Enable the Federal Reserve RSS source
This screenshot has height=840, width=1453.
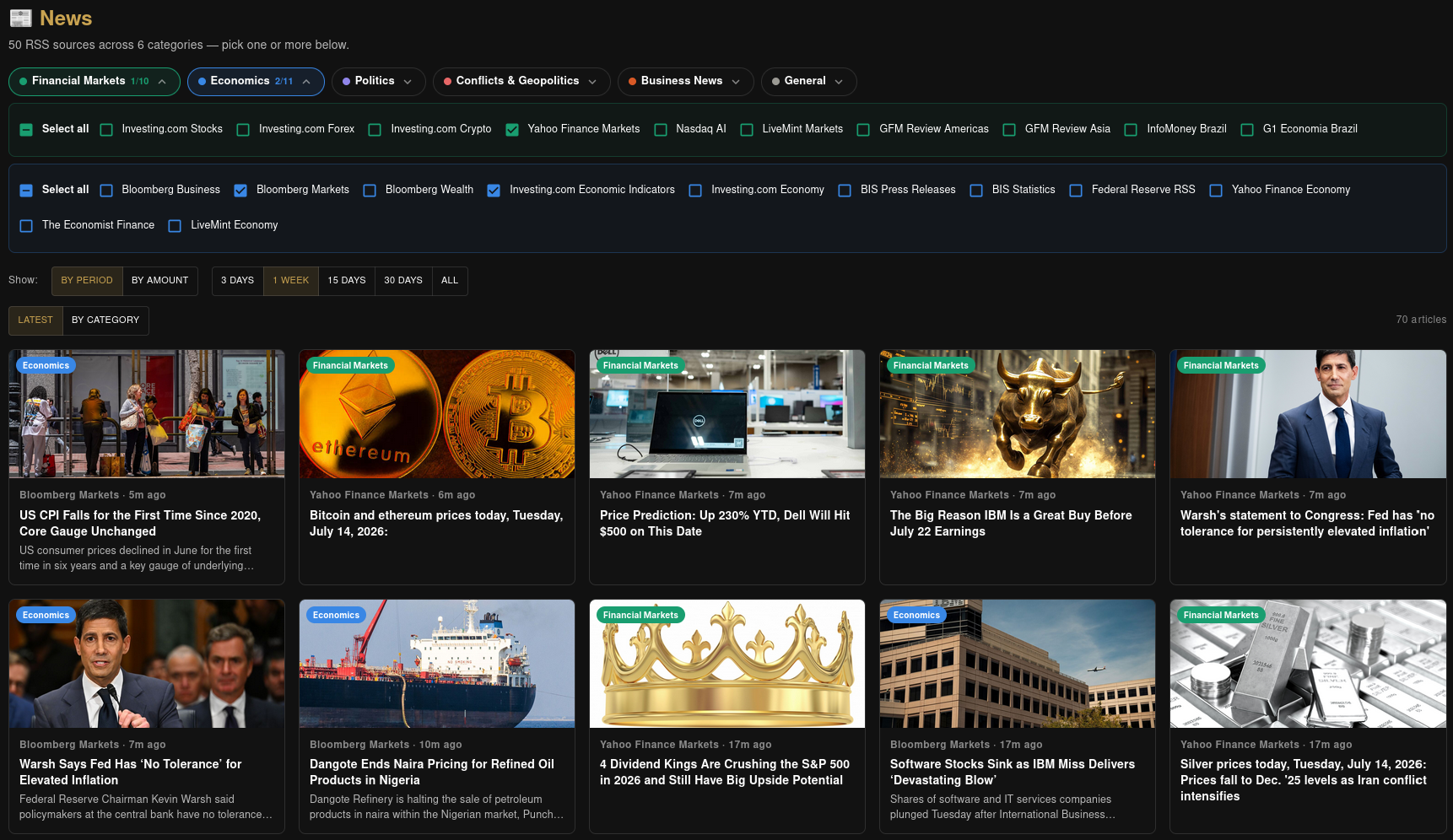pyautogui.click(x=1076, y=190)
